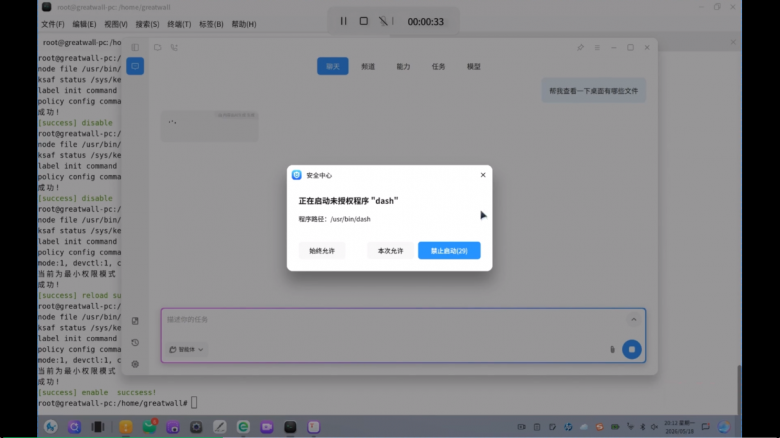Screen dimensions: 780x438
Task: Open the assistant hamburger menu
Action: click(x=597, y=47)
